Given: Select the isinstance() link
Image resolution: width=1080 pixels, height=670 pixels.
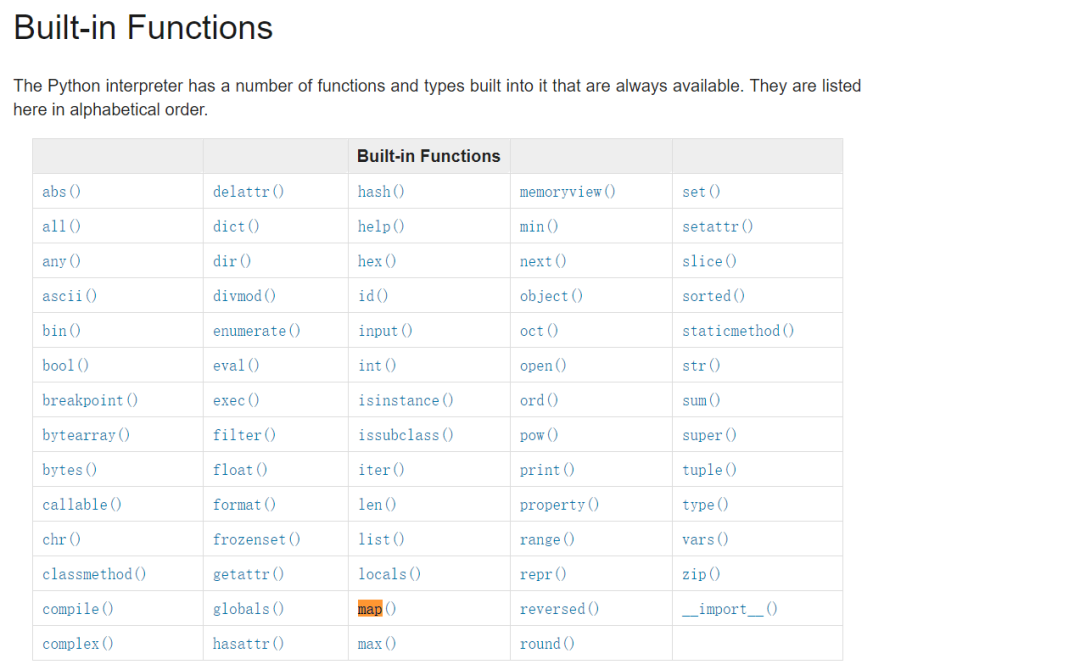Looking at the screenshot, I should click(405, 400).
